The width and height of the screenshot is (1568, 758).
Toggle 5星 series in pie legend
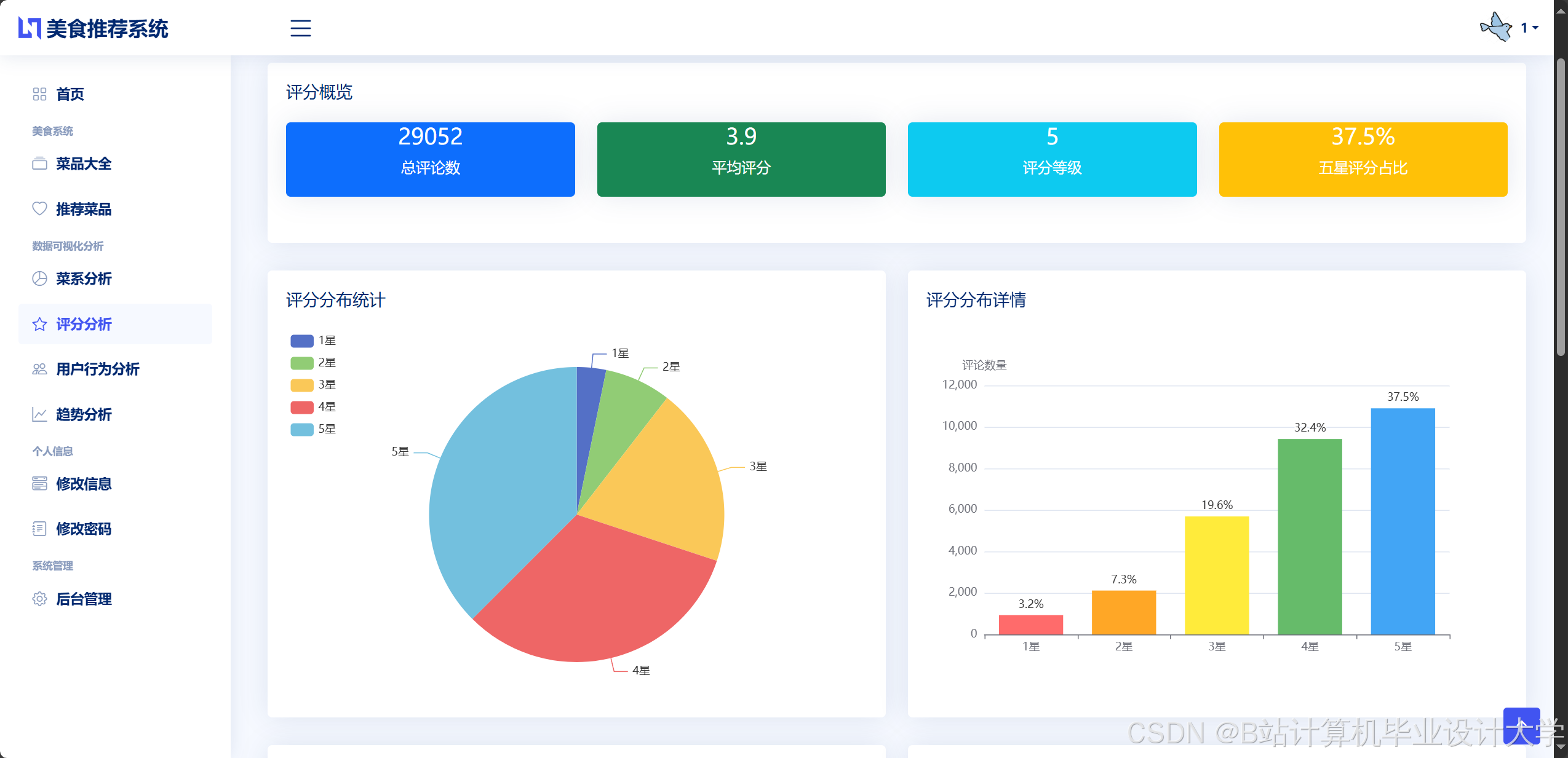coord(313,429)
